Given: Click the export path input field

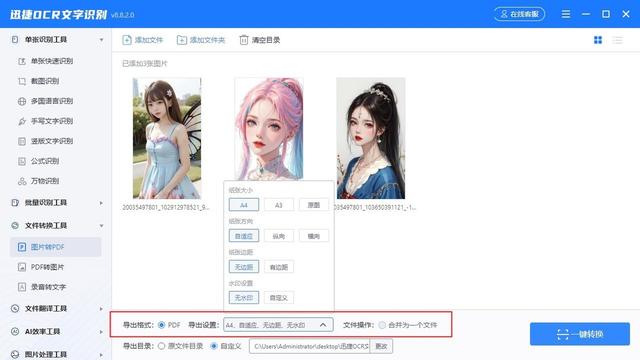Looking at the screenshot, I should tap(310, 346).
